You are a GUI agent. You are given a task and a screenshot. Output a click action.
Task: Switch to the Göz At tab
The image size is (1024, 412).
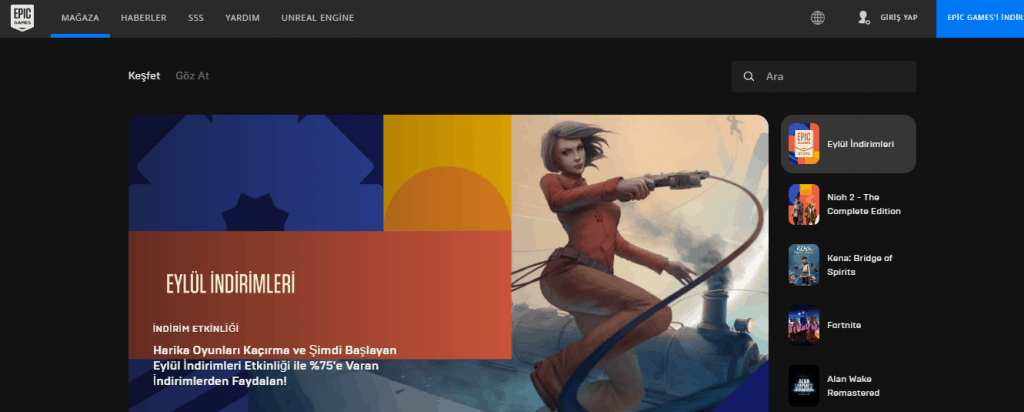[x=192, y=76]
